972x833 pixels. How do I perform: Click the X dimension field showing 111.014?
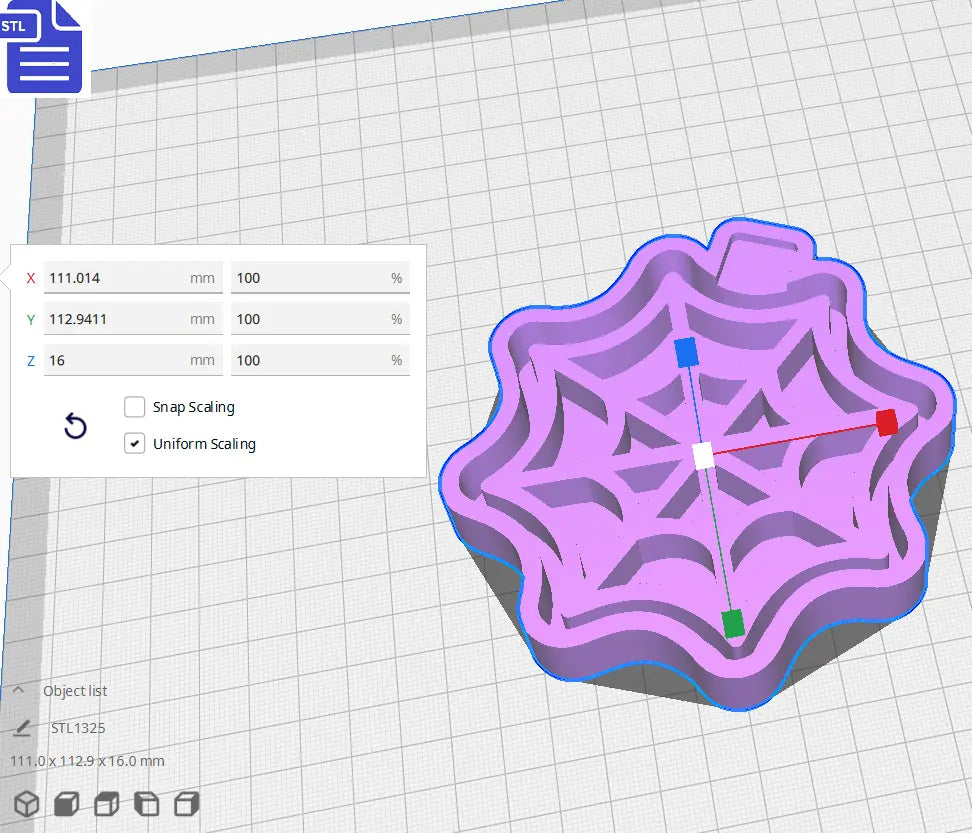(x=133, y=277)
